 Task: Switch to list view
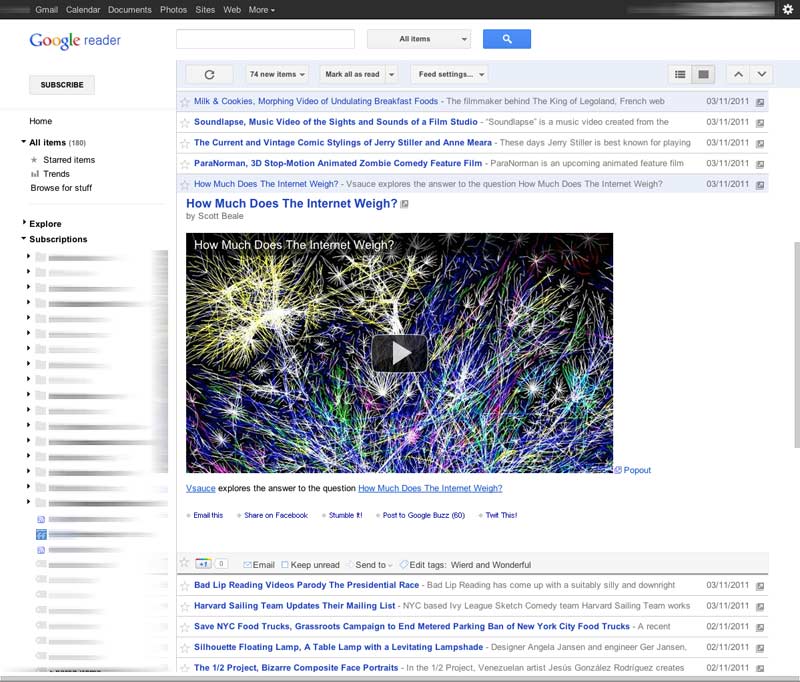pos(679,73)
